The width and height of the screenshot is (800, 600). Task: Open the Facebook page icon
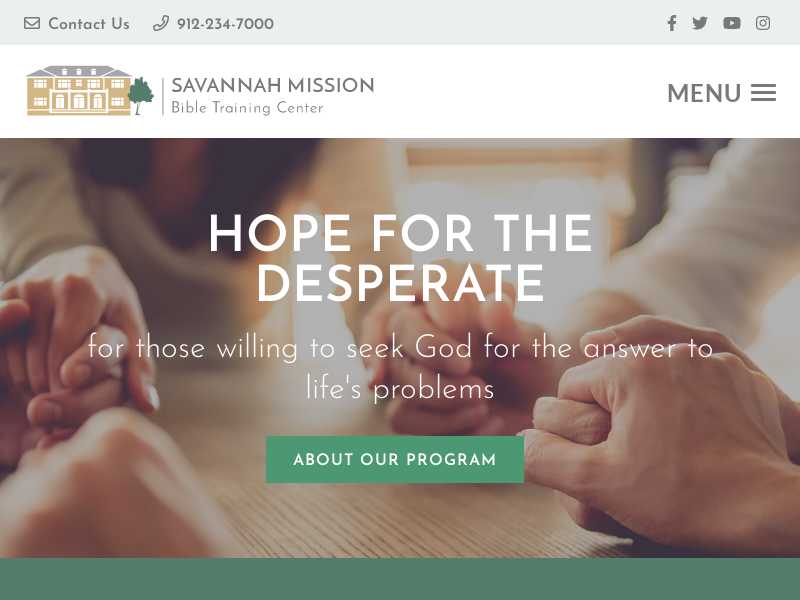pos(672,23)
